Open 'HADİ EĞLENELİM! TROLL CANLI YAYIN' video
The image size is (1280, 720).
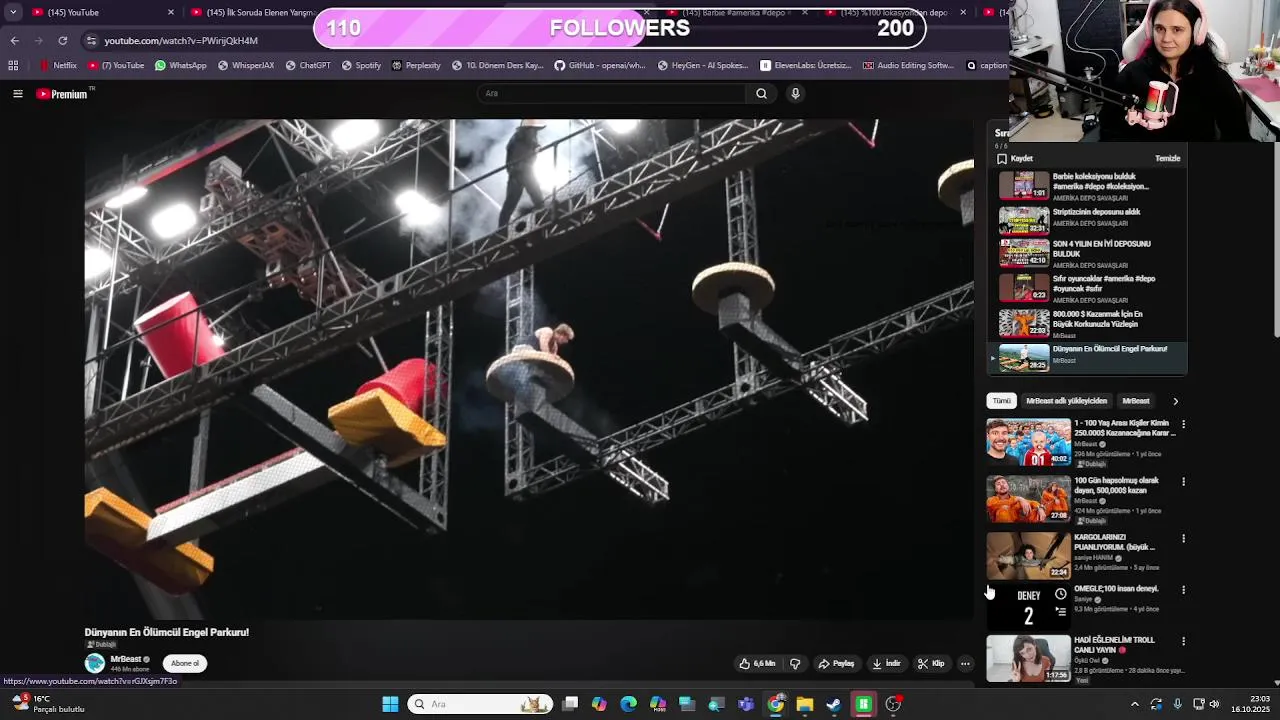point(1029,659)
